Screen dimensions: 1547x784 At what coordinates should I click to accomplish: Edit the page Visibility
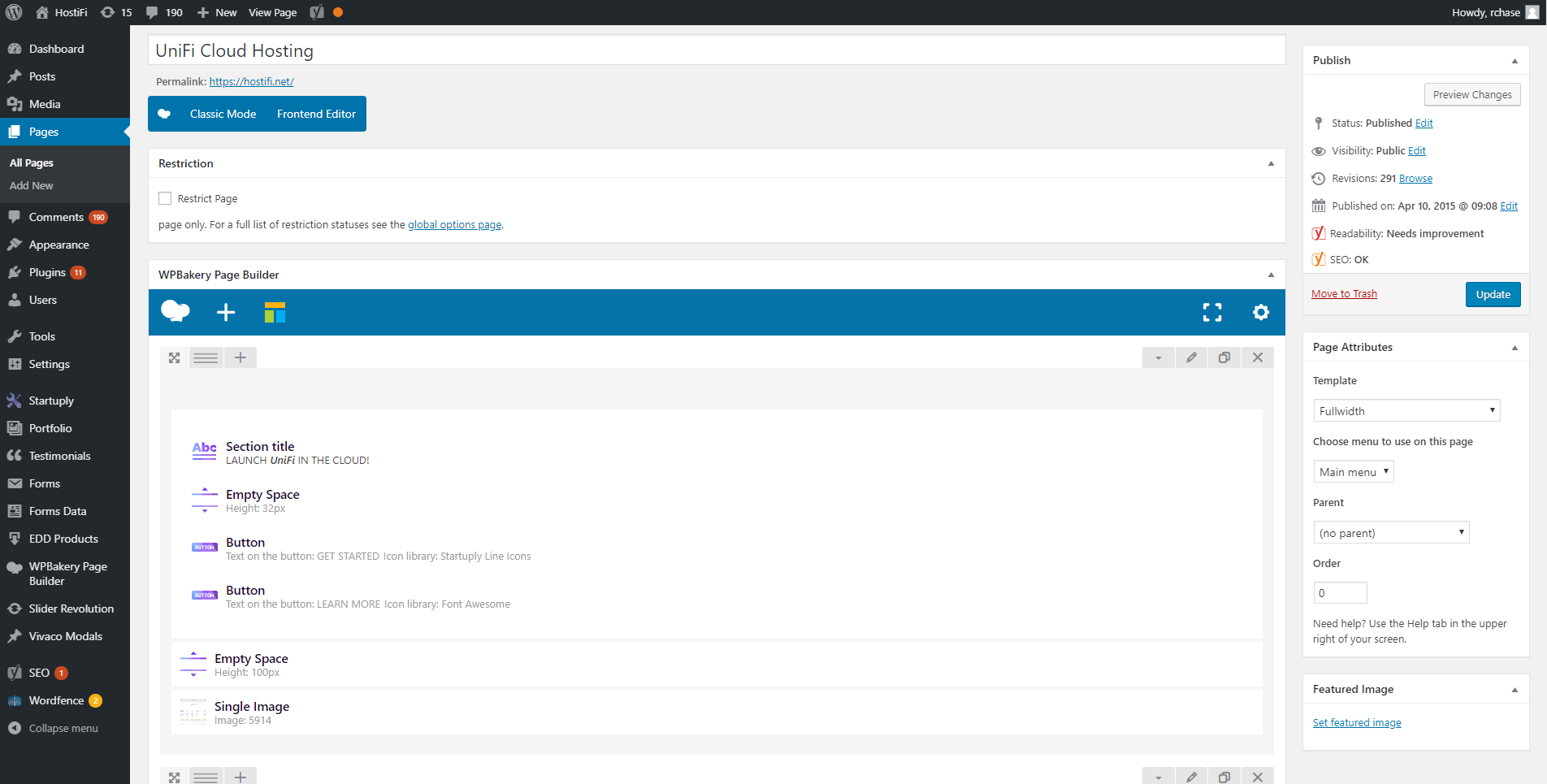click(x=1416, y=151)
